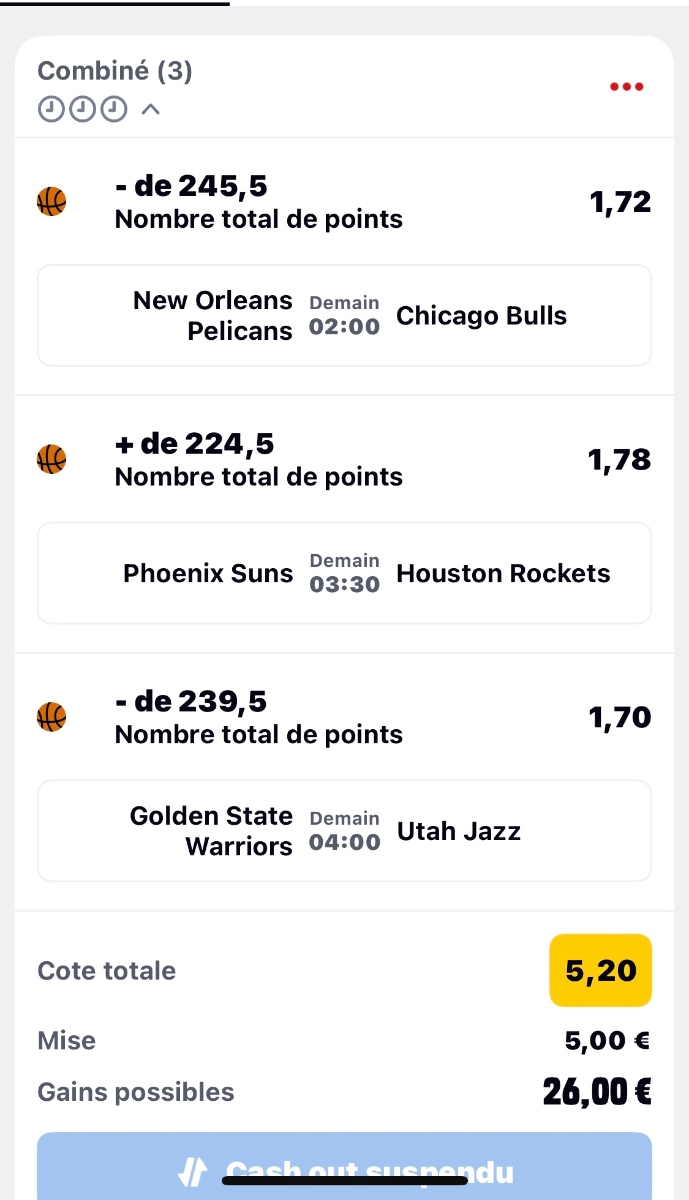Image resolution: width=689 pixels, height=1200 pixels.
Task: Collapse the Combiné bet details chevron
Action: click(x=150, y=109)
